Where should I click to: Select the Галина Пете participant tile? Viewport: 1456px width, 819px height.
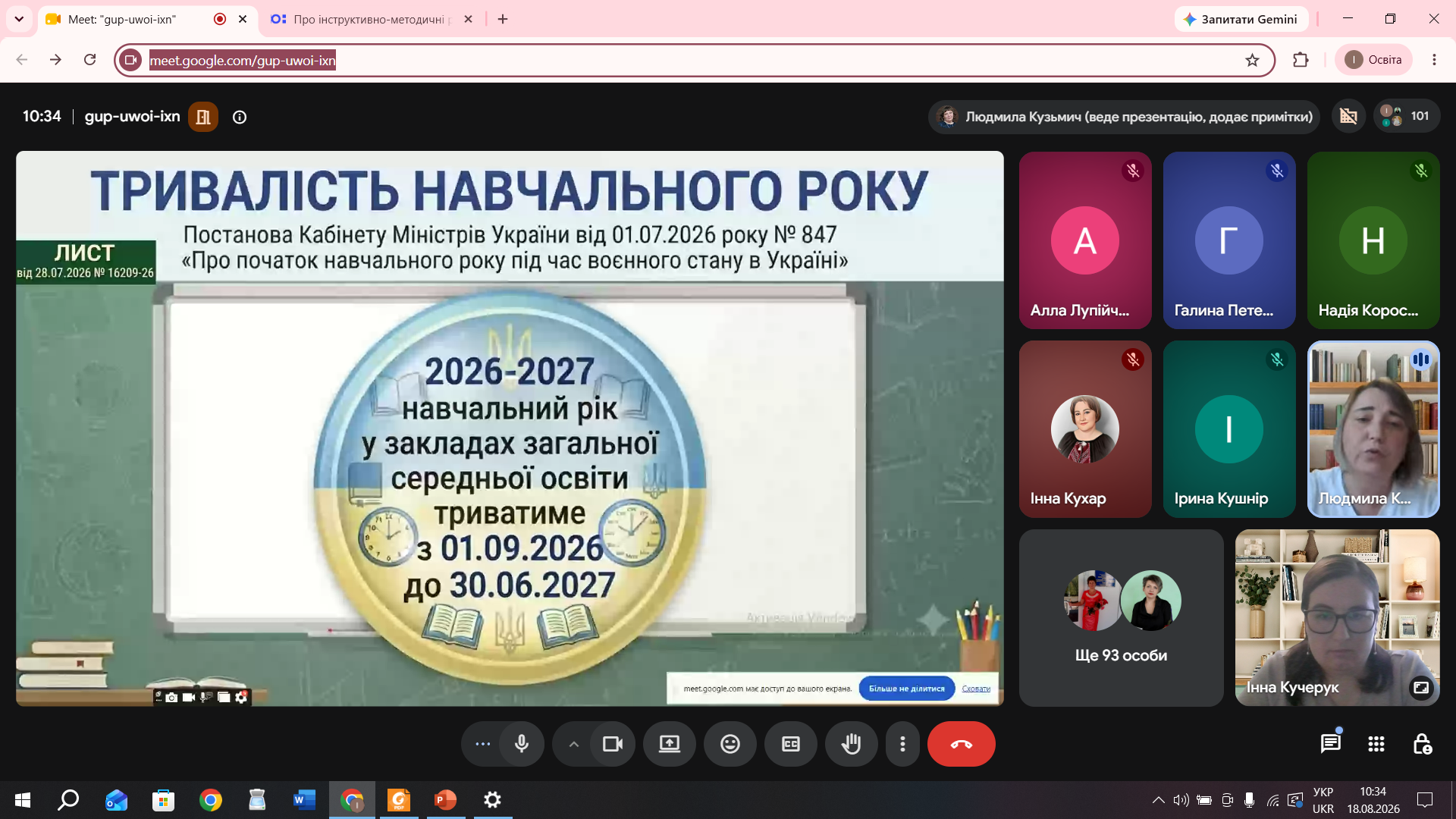tap(1229, 240)
